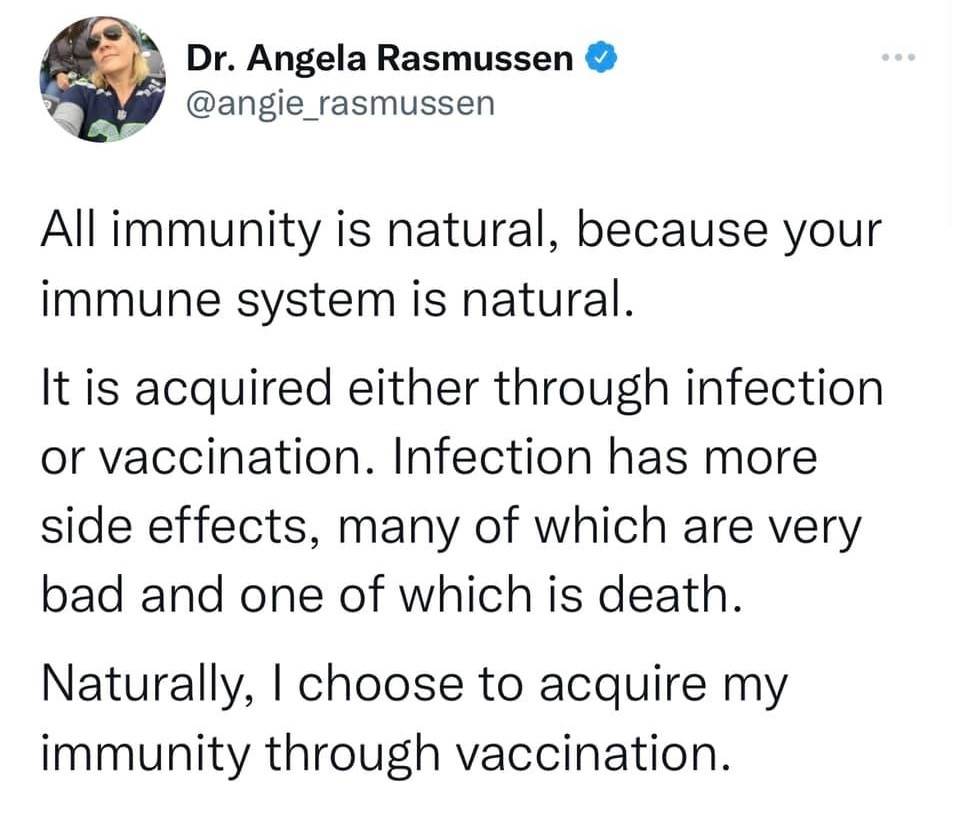
Task: Click the display name Dr. Angela Rasmussen
Action: [380, 61]
